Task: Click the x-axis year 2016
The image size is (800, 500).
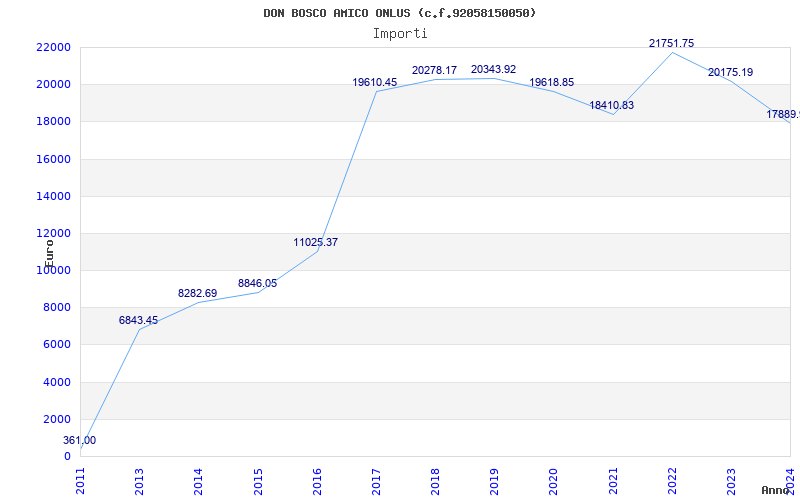Action: pos(317,482)
